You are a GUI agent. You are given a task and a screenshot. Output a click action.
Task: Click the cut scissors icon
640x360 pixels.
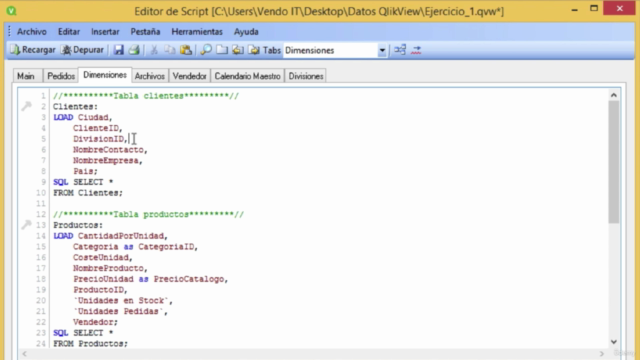(x=154, y=50)
